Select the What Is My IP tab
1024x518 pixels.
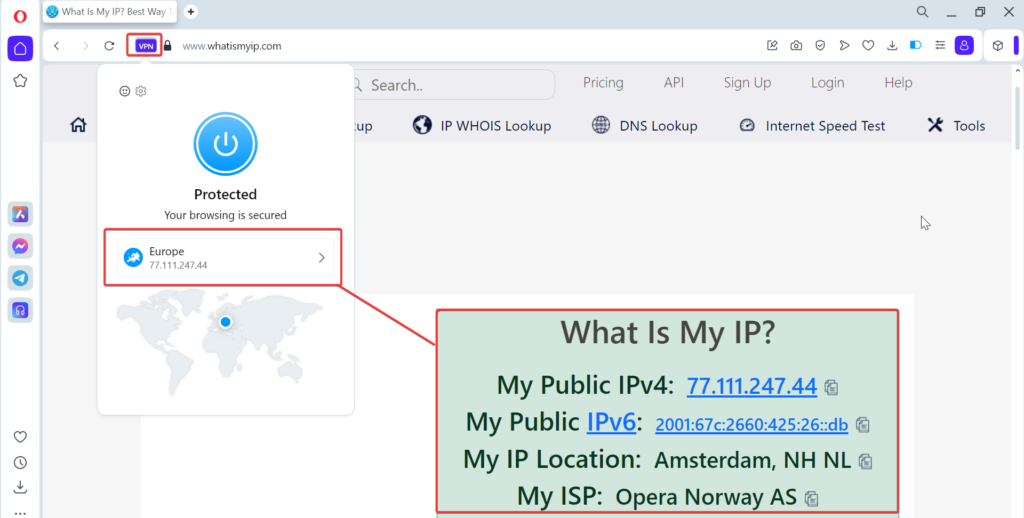pyautogui.click(x=110, y=12)
